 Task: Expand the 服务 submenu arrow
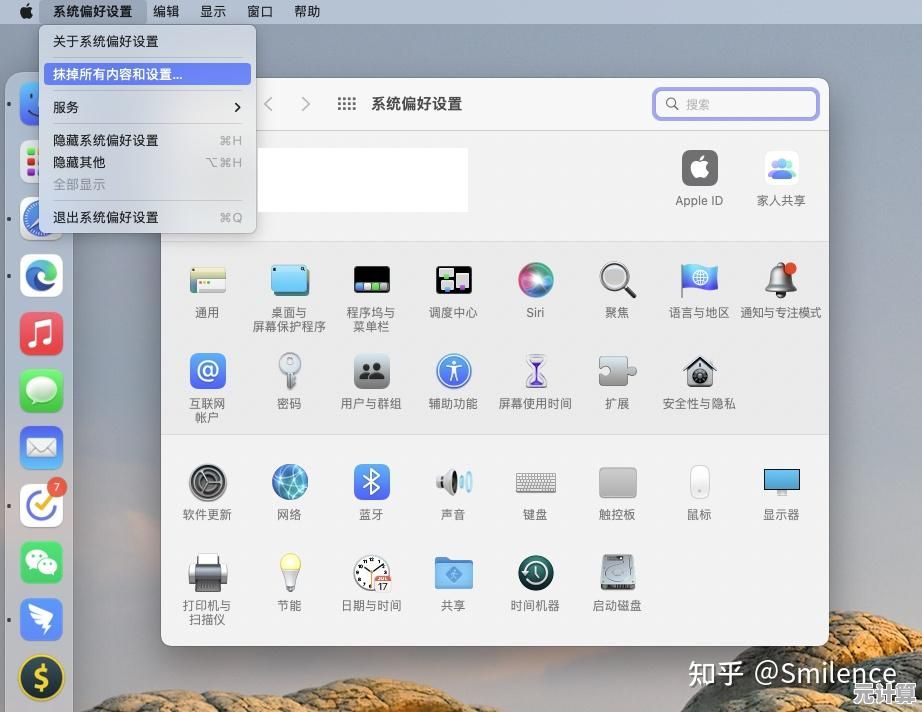pyautogui.click(x=237, y=107)
